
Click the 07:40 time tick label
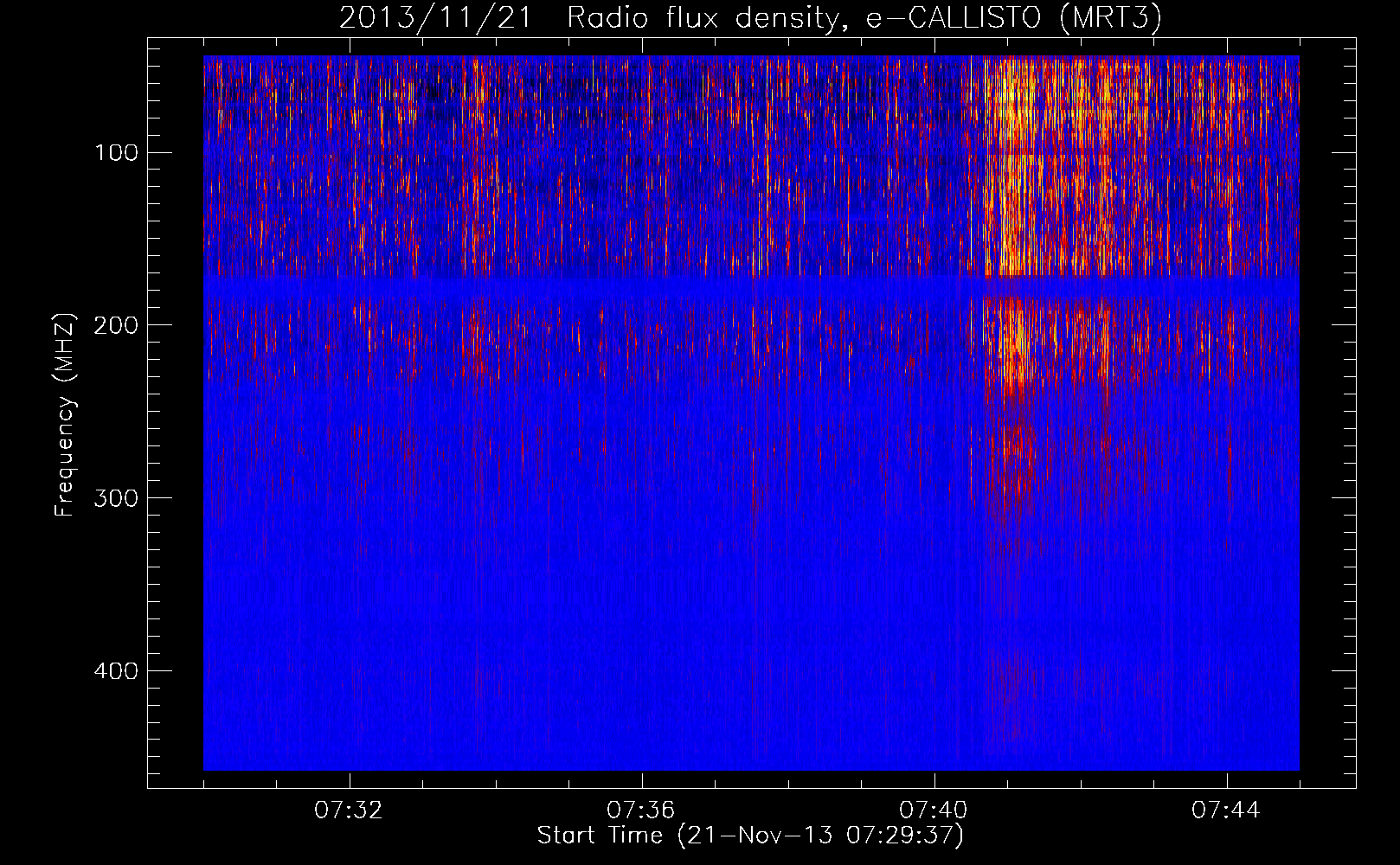[x=934, y=811]
